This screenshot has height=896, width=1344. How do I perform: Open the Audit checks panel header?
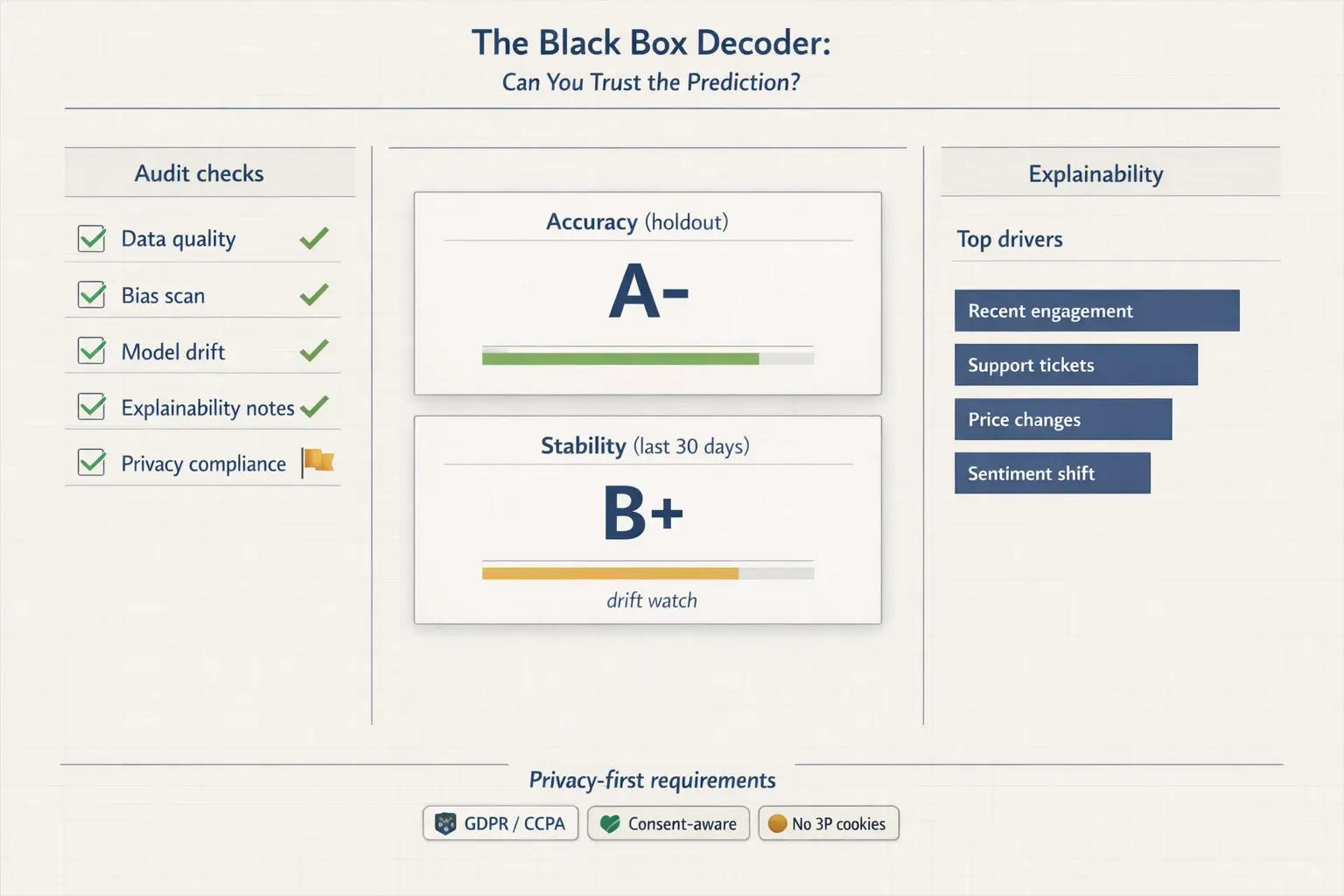click(199, 172)
